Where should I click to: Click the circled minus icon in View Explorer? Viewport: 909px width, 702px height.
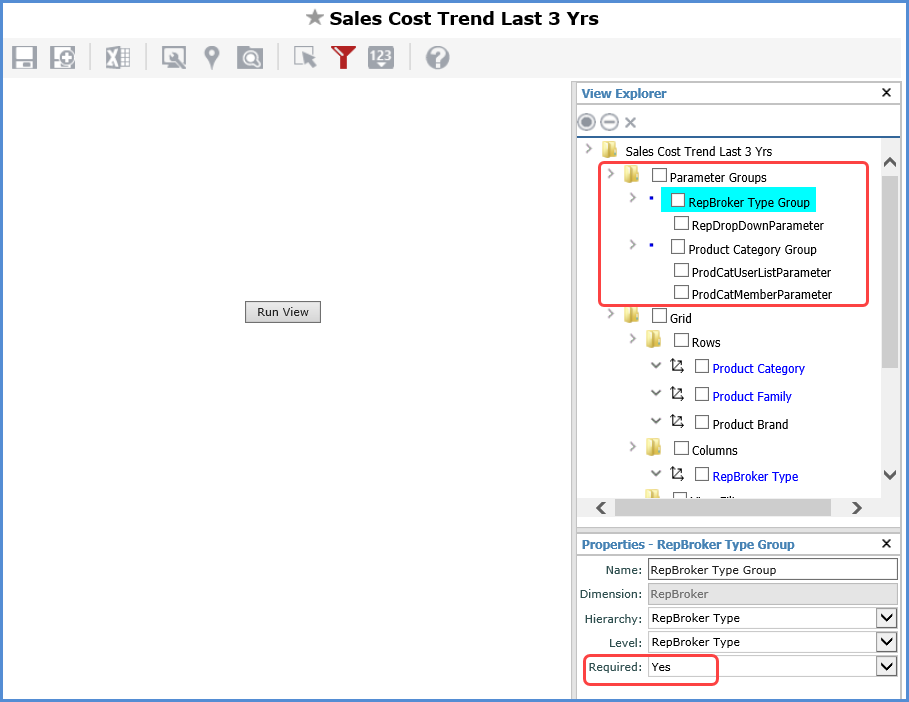point(609,122)
